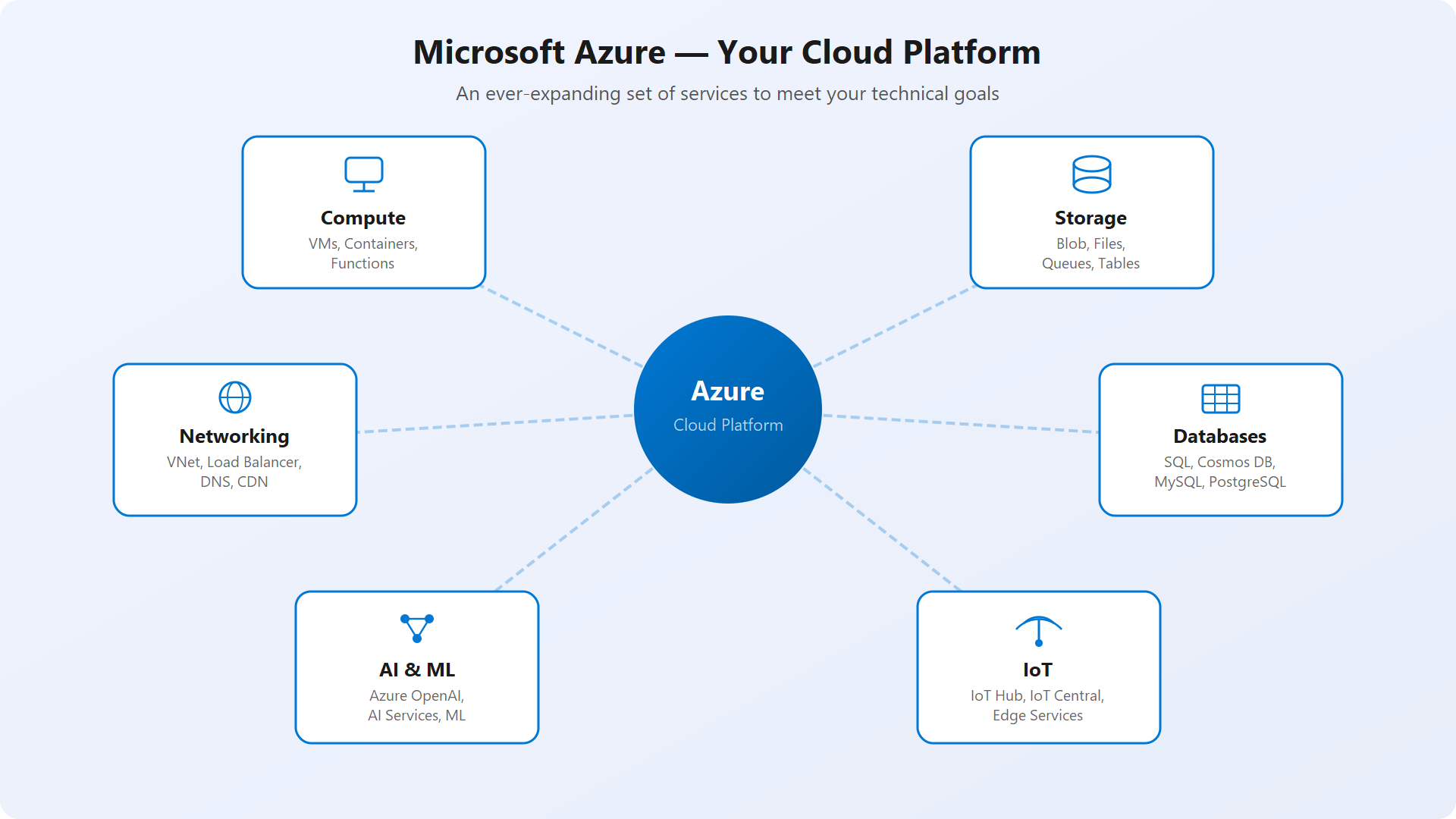This screenshot has width=1456, height=819.
Task: Collapse the AI & ML card
Action: (x=416, y=667)
